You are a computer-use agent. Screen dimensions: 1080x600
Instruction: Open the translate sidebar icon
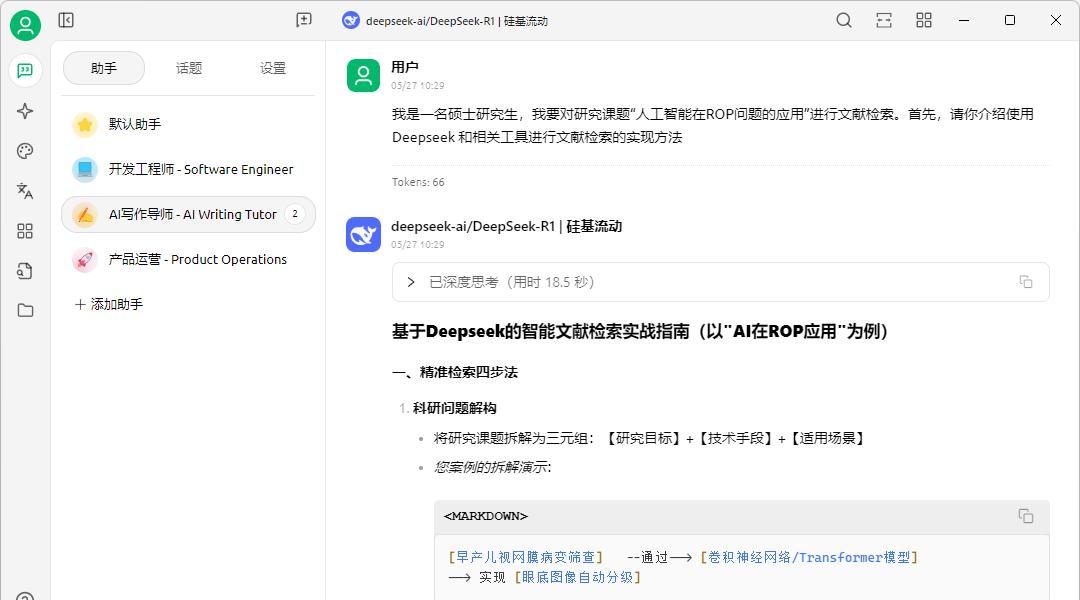25,191
